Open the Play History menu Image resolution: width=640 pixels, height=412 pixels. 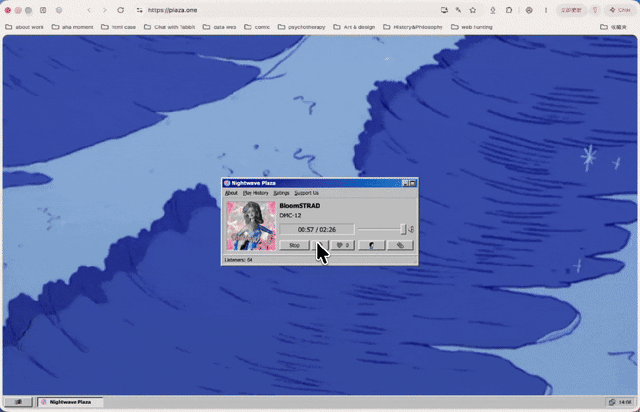(x=256, y=193)
